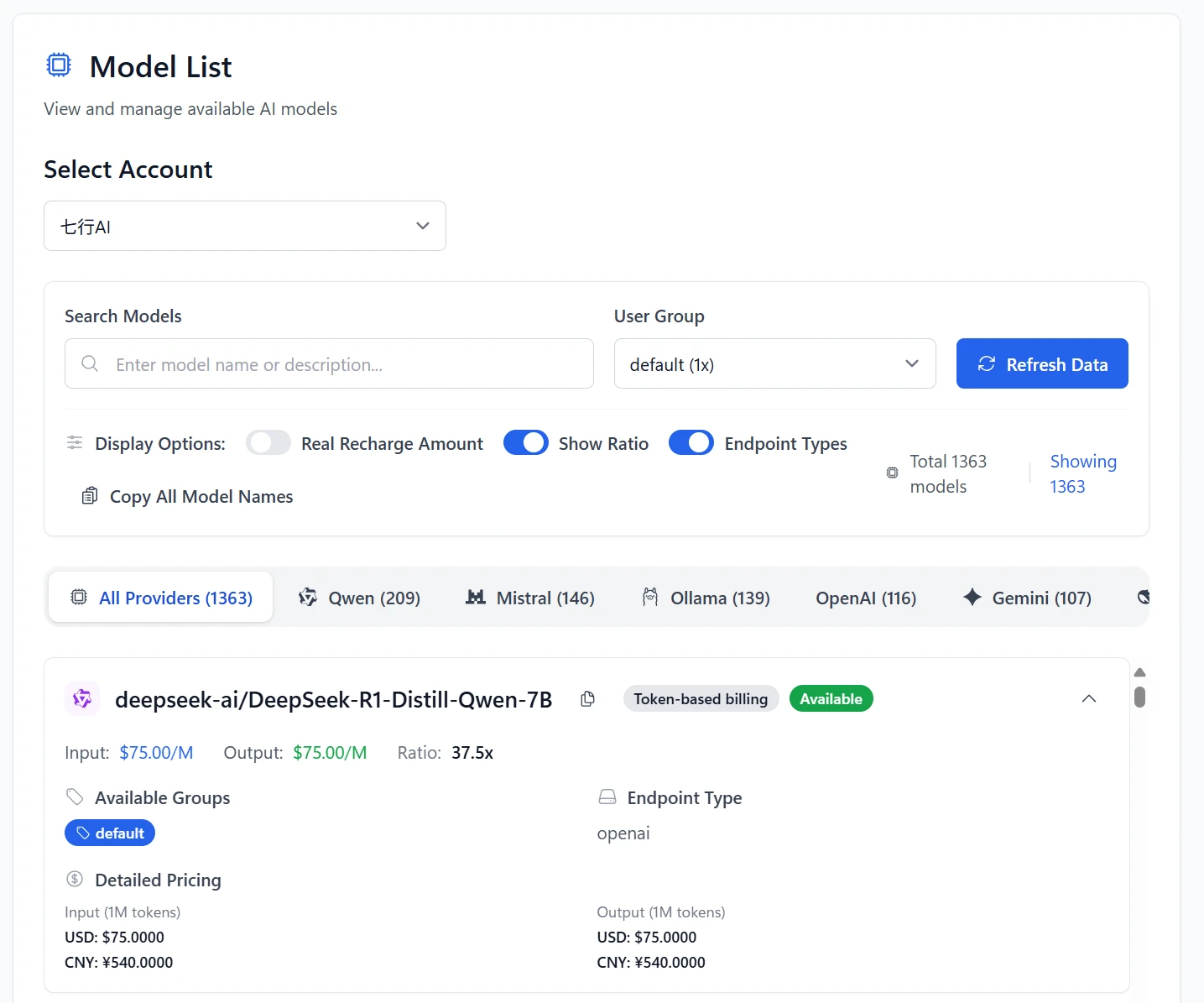
Task: Click the partially visible provider icon after Gemini
Action: coord(1143,597)
